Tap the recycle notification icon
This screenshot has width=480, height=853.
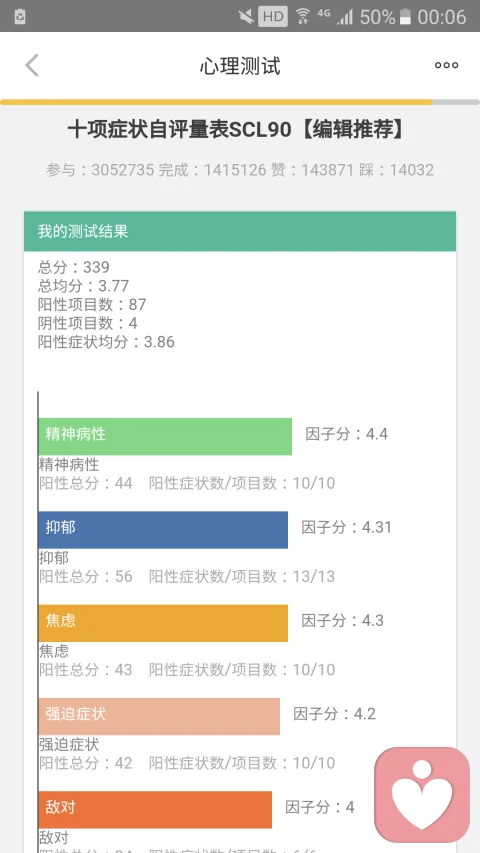coord(20,17)
